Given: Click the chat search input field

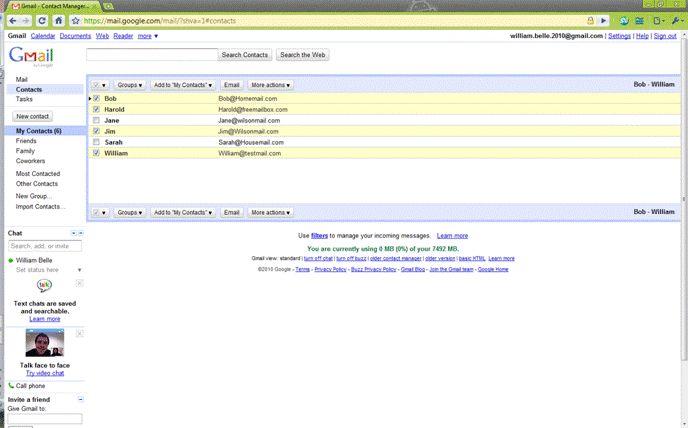Looking at the screenshot, I should (x=44, y=245).
